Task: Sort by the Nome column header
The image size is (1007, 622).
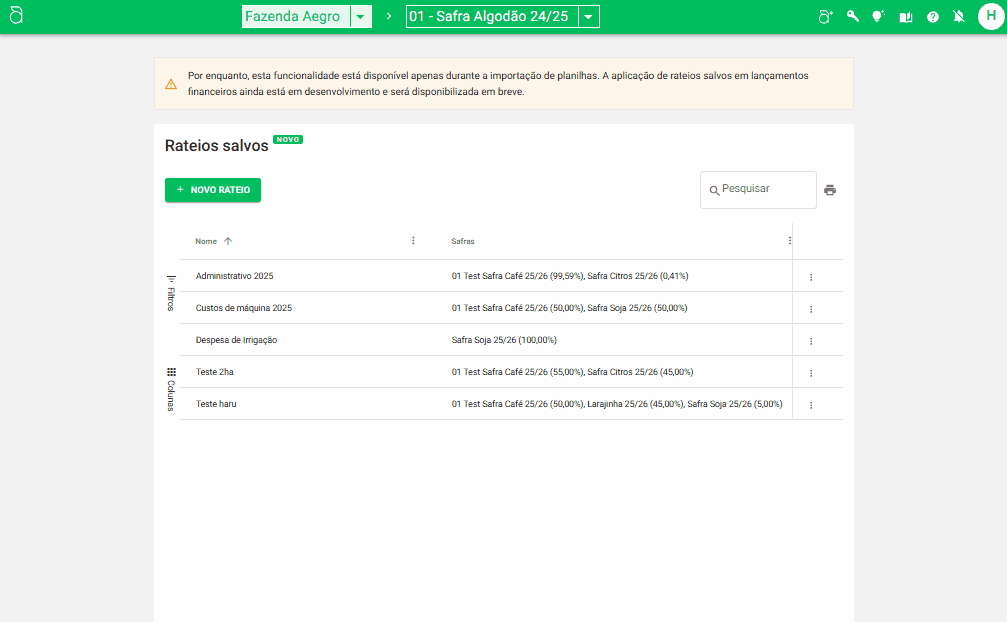Action: click(x=206, y=241)
